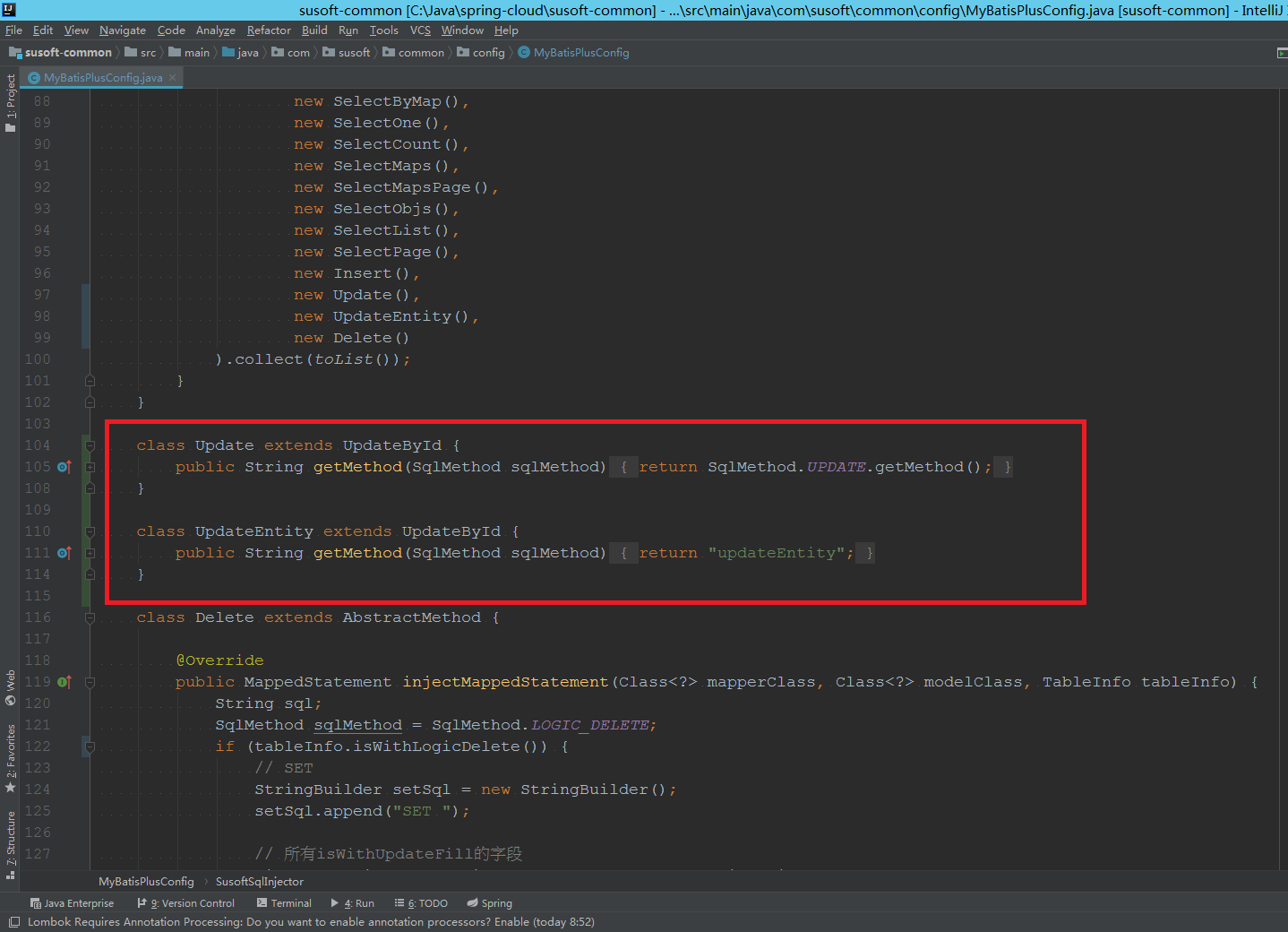Open the Spring tool window

coord(490,903)
